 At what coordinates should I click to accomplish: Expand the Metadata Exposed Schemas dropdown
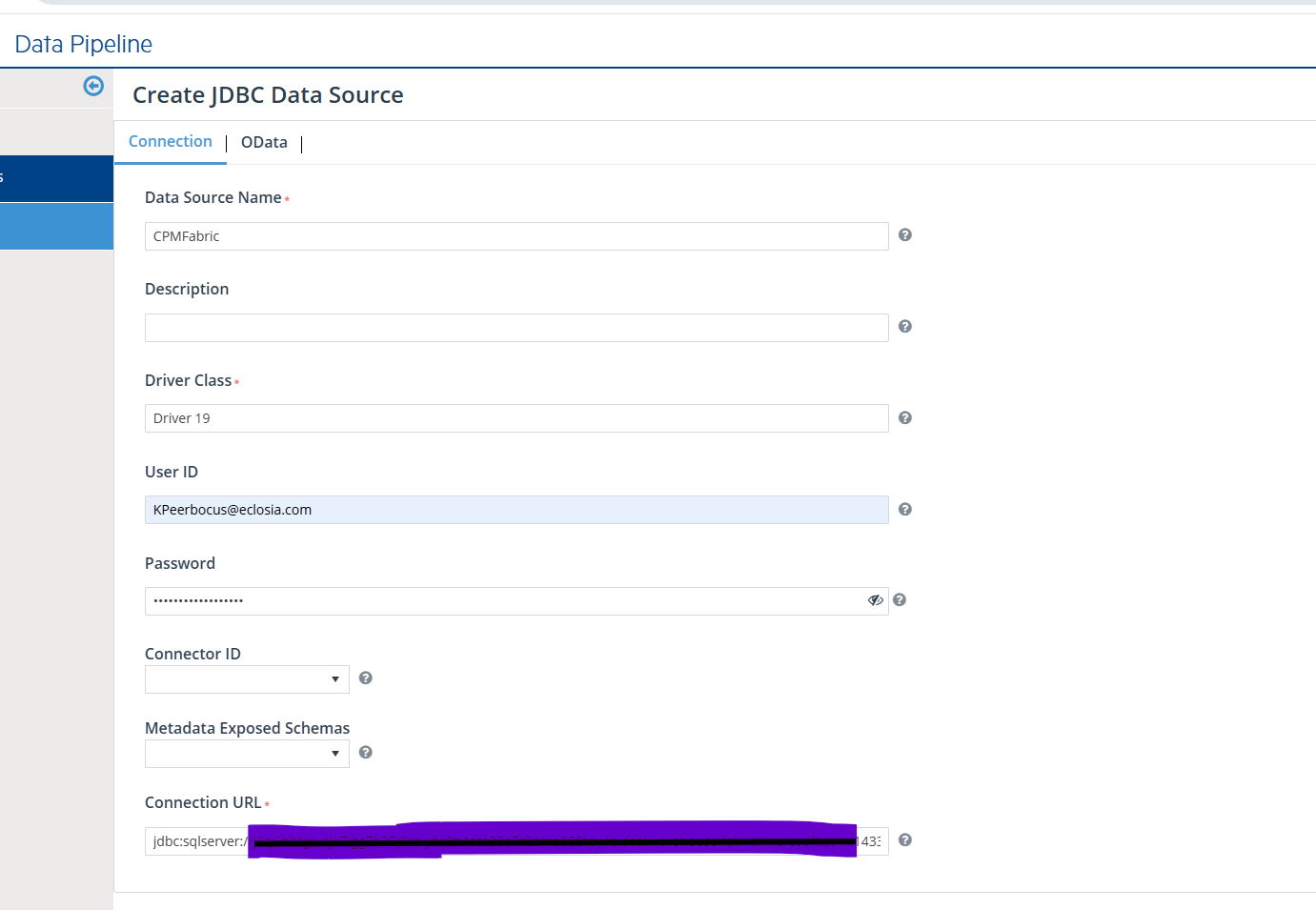pyautogui.click(x=247, y=754)
